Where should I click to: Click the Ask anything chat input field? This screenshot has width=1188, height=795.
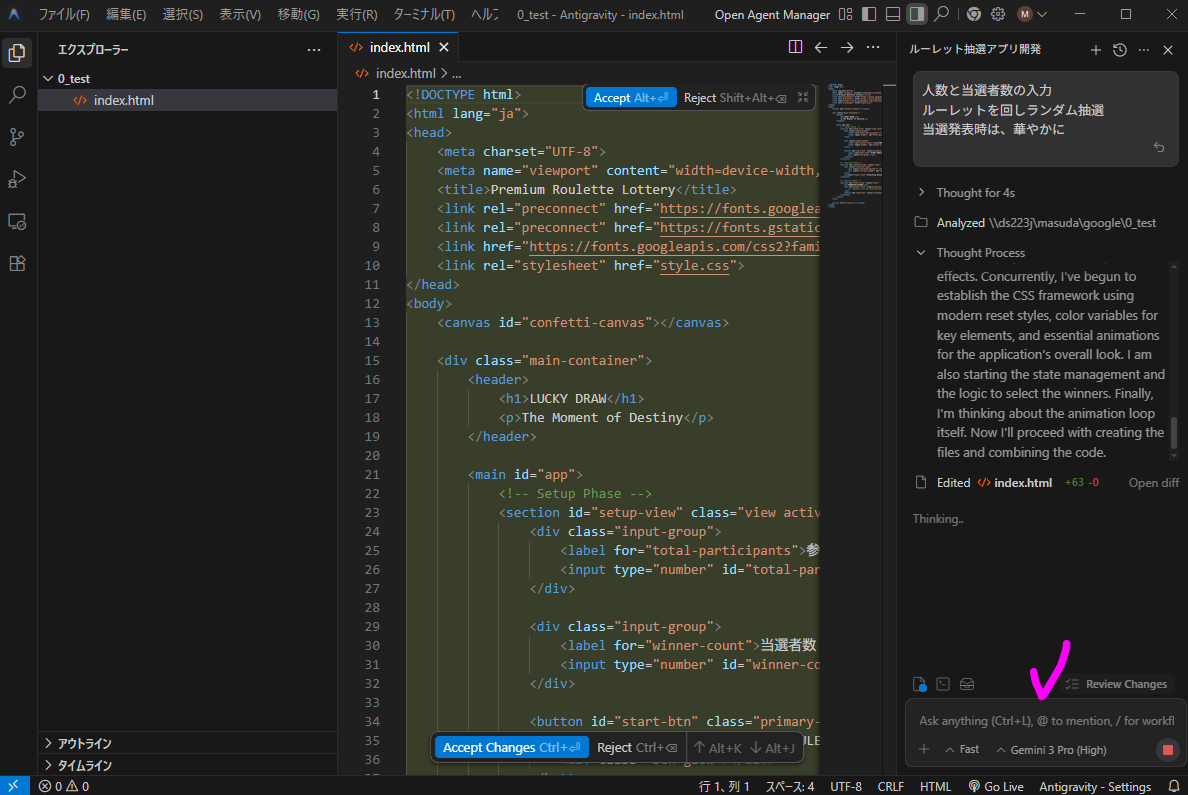[1040, 720]
